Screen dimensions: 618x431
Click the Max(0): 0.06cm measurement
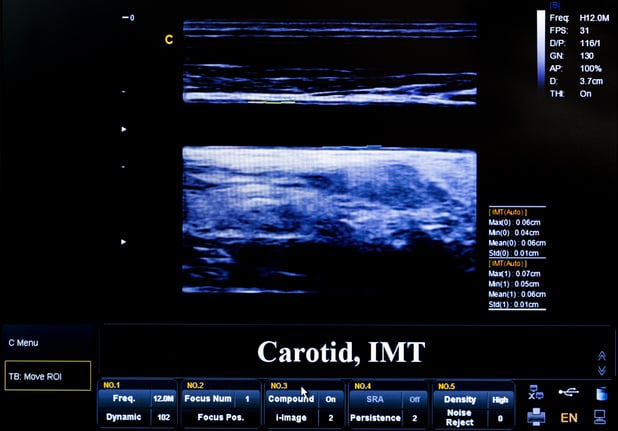pyautogui.click(x=515, y=223)
